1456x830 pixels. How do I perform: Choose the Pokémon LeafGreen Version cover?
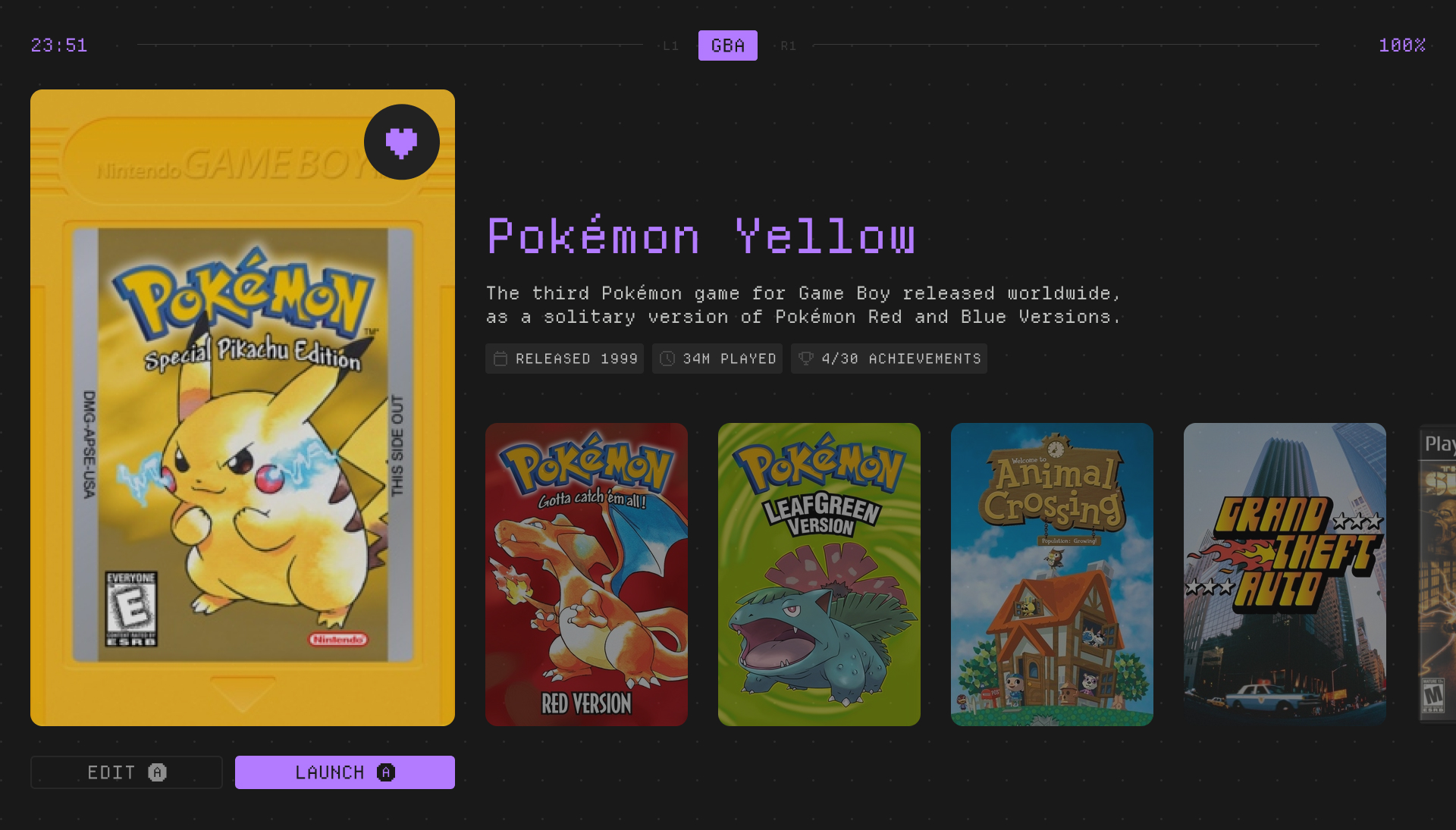coord(819,575)
